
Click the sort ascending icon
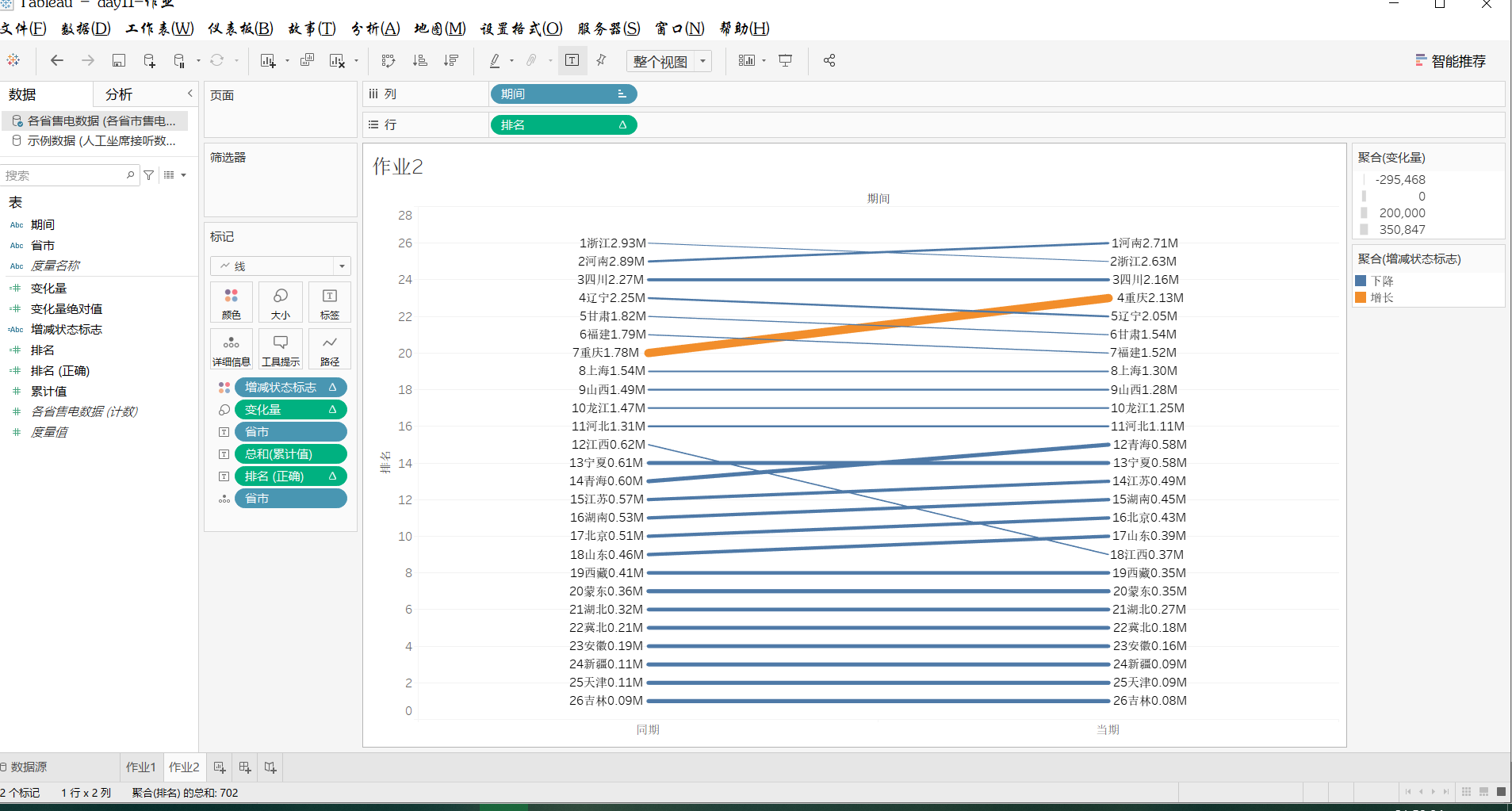coord(420,60)
